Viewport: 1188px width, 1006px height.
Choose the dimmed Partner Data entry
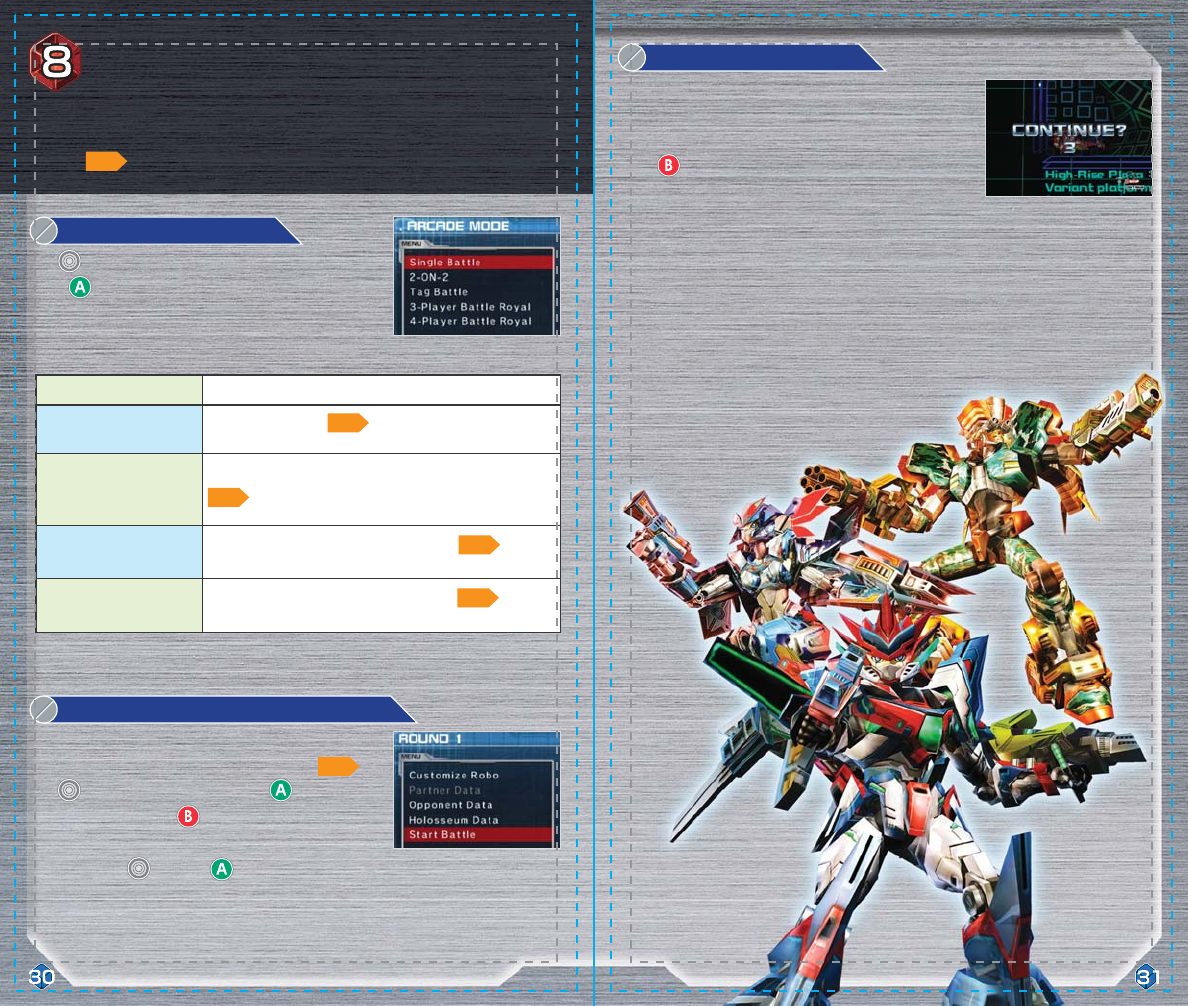[x=445, y=790]
